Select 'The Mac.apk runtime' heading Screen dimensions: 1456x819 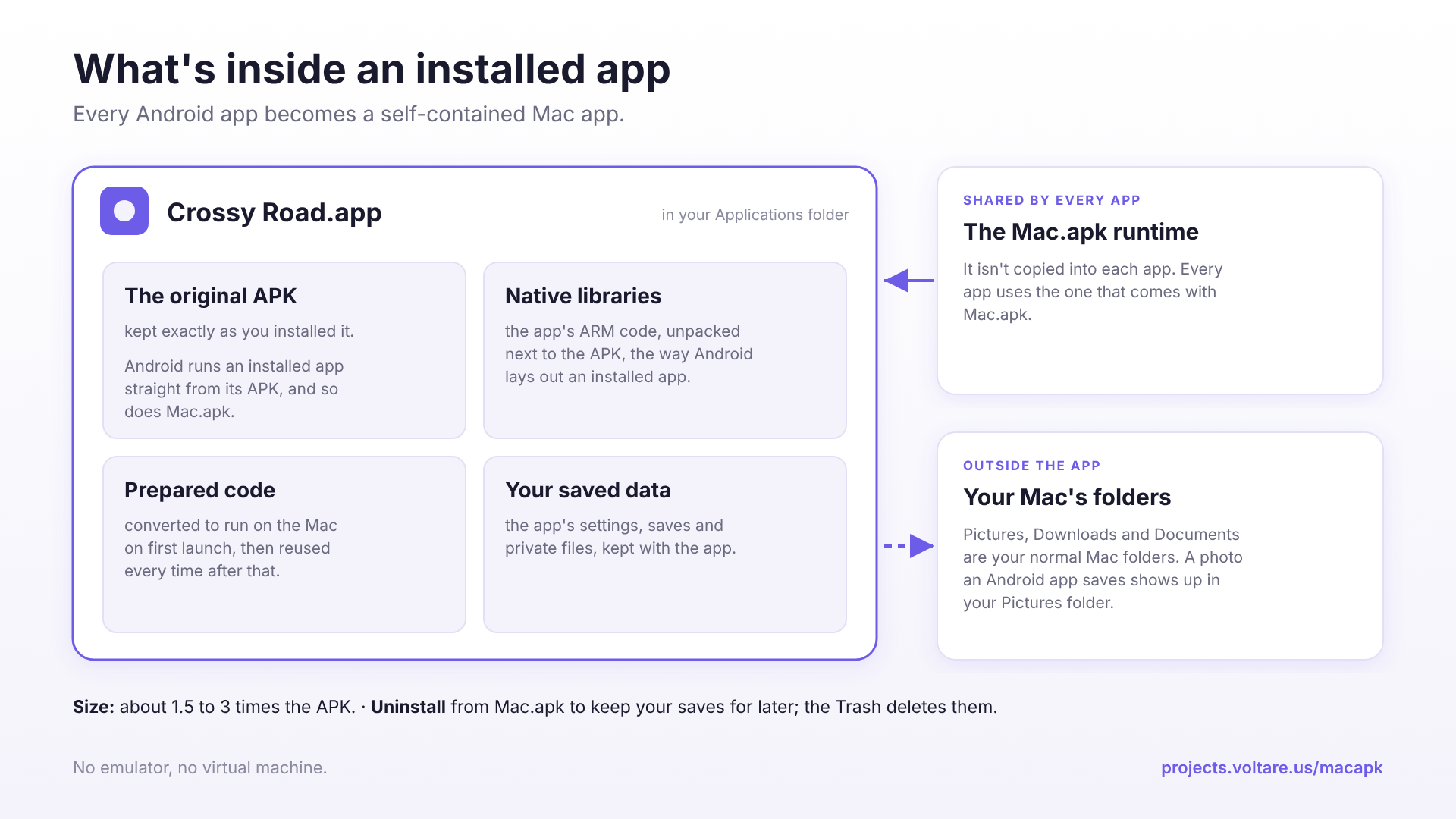click(x=1081, y=231)
